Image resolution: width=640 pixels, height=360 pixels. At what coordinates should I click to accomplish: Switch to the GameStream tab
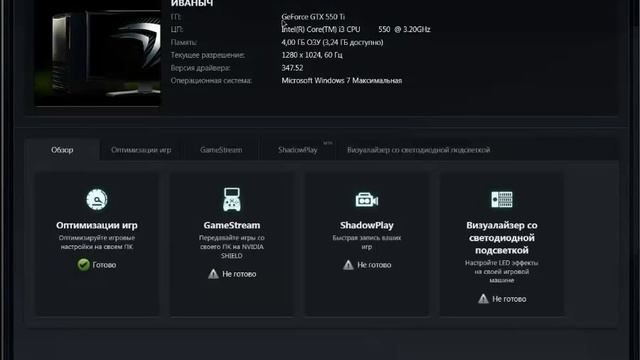coord(221,150)
